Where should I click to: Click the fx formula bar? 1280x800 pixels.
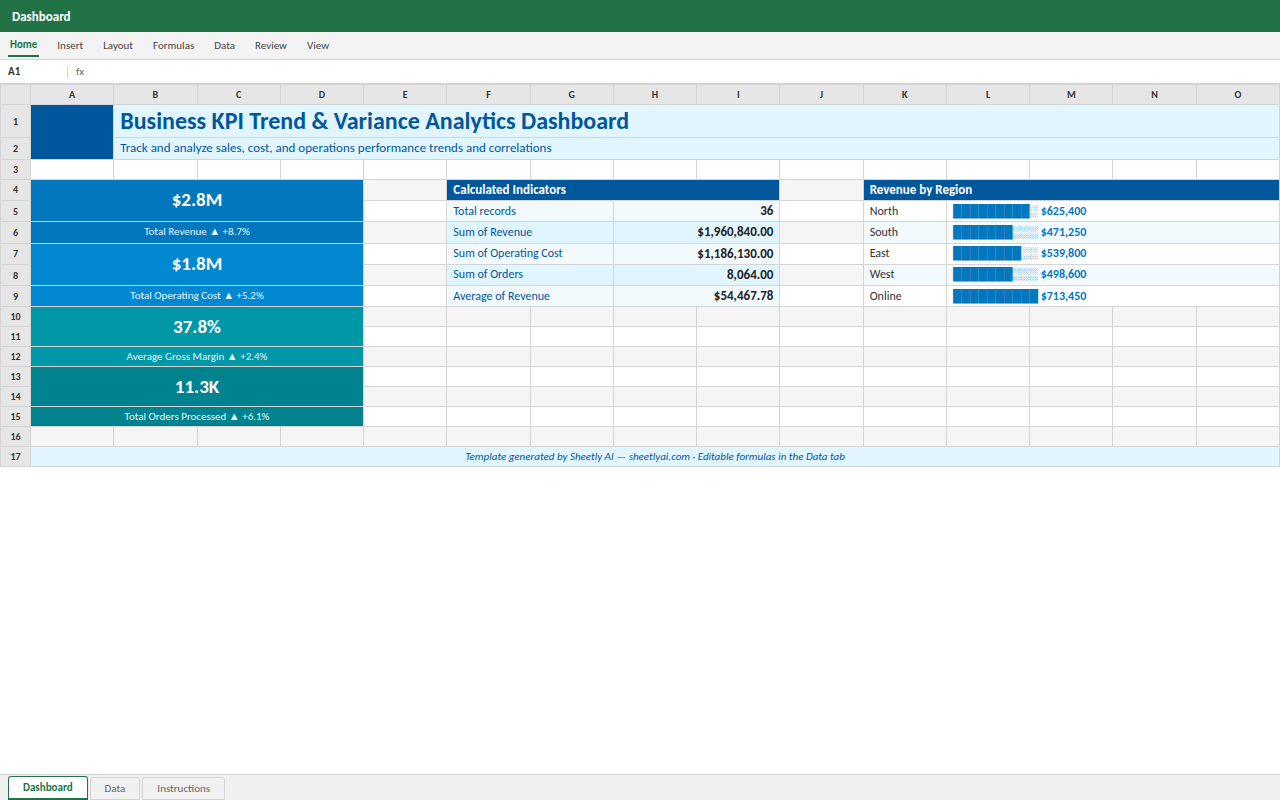click(676, 72)
